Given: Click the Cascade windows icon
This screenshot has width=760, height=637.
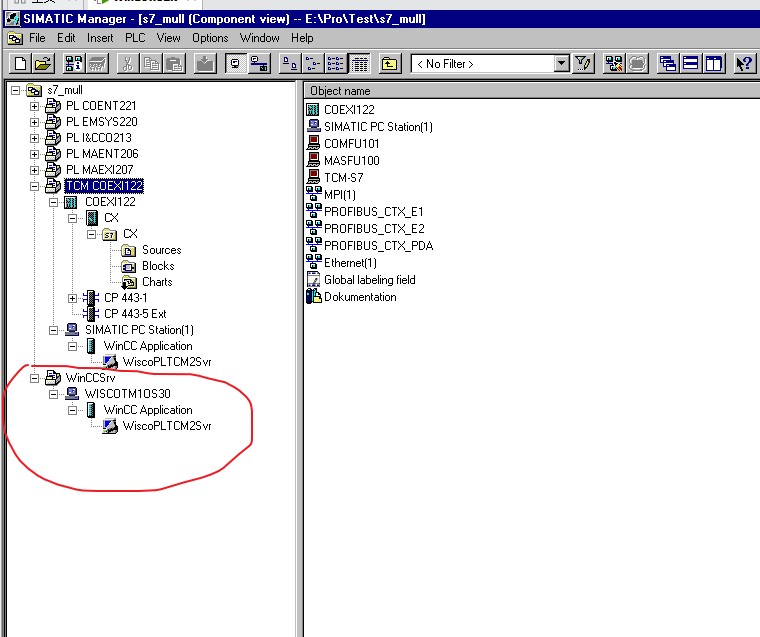Looking at the screenshot, I should [668, 64].
